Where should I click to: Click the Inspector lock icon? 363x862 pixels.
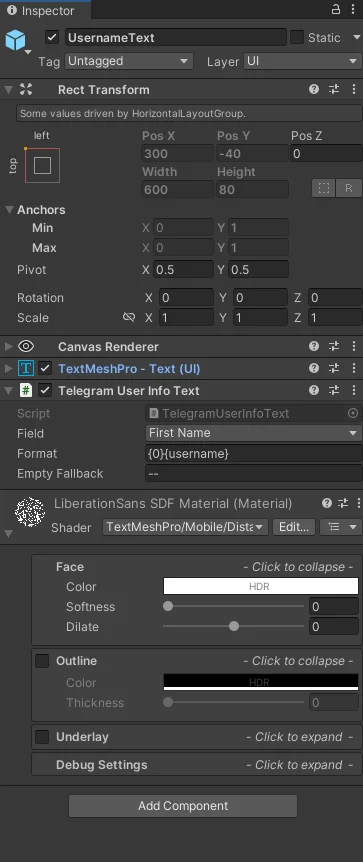click(336, 9)
